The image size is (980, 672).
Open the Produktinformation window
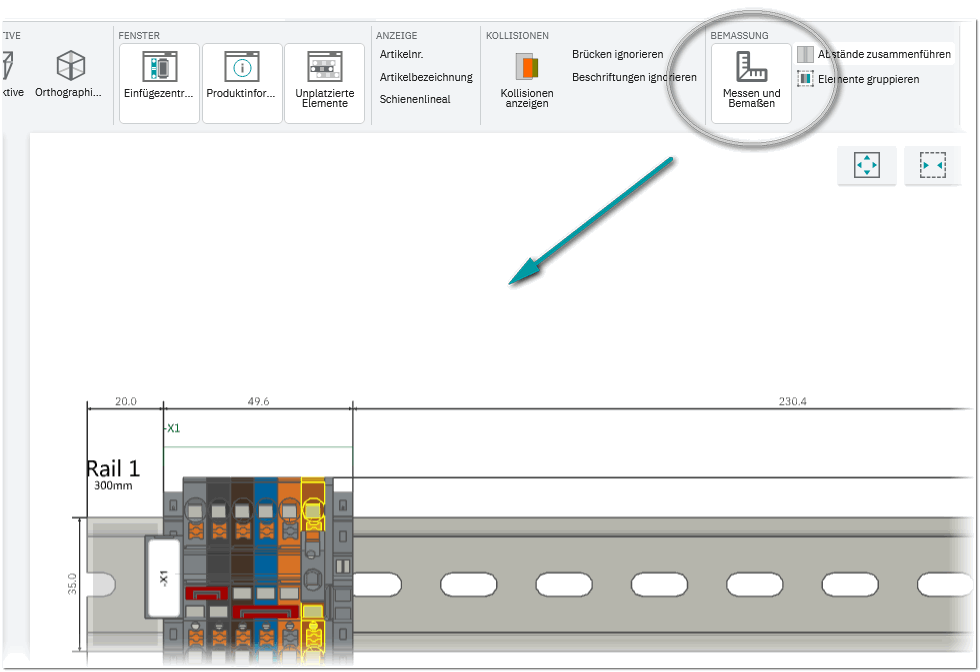pos(242,83)
